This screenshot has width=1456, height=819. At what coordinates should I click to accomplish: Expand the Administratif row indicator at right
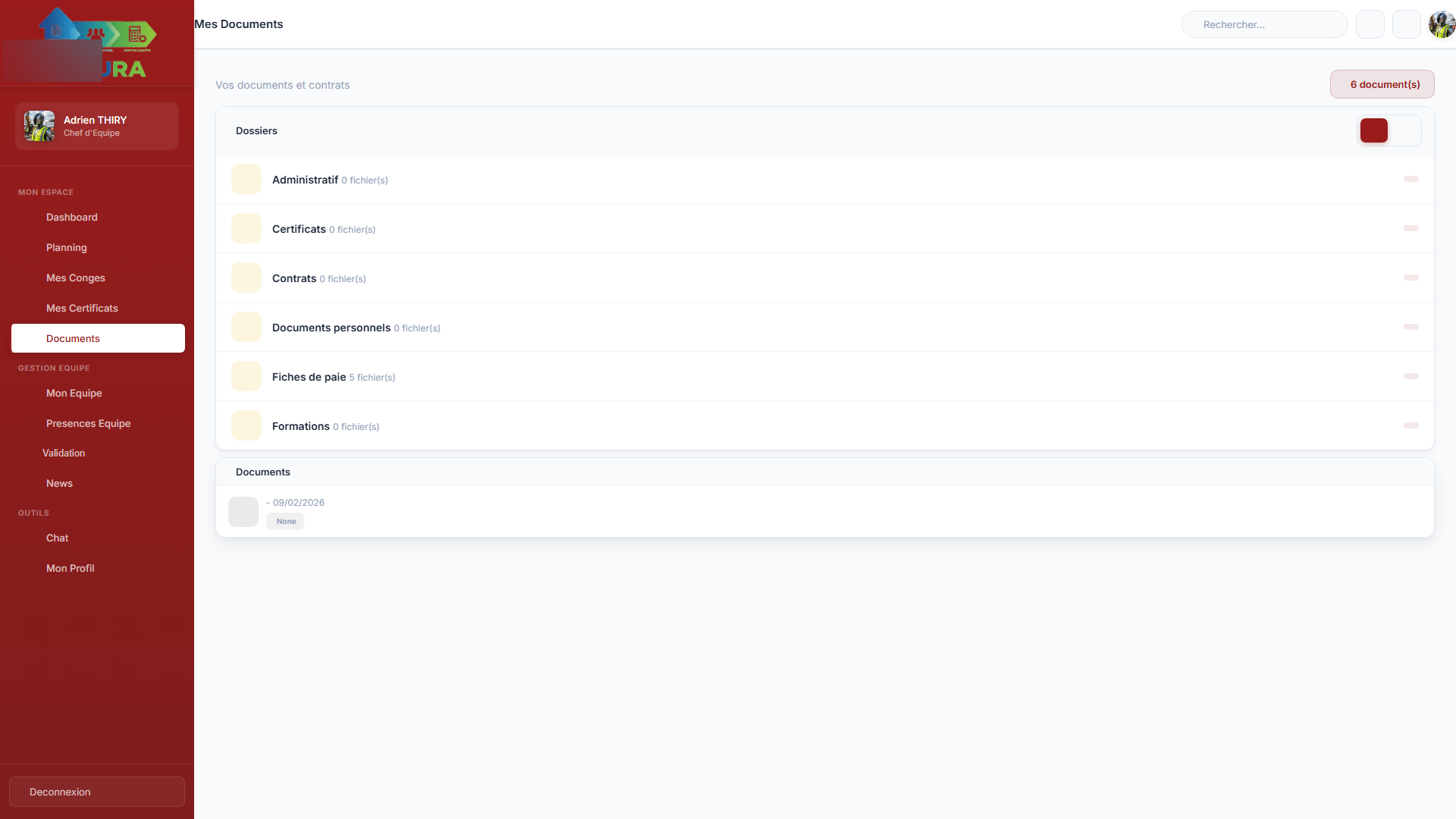[1410, 179]
